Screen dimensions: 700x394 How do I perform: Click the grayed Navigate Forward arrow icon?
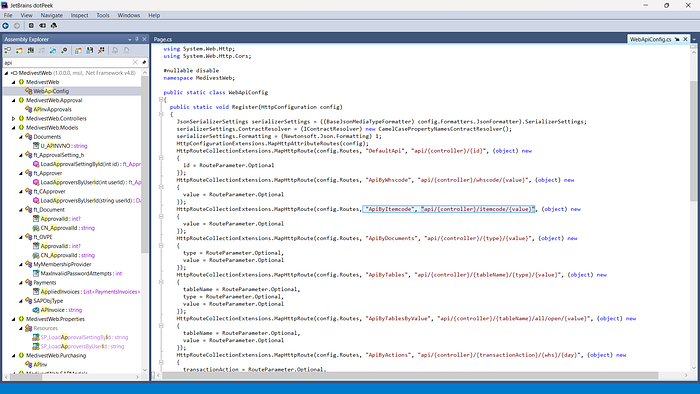(17, 26)
